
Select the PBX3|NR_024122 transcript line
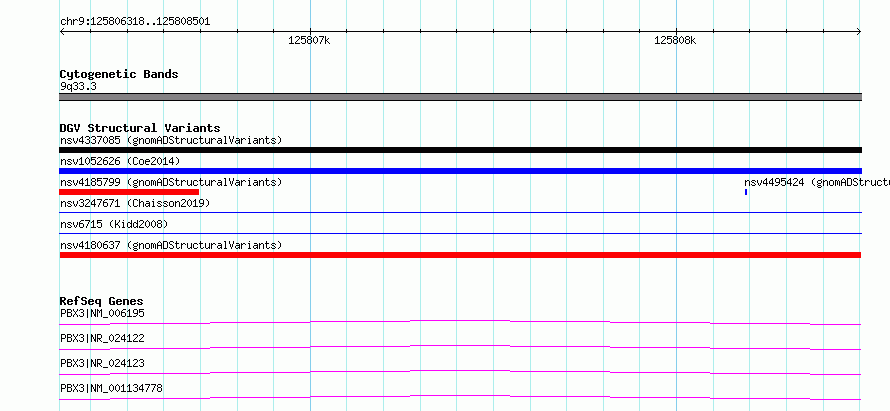pos(460,347)
